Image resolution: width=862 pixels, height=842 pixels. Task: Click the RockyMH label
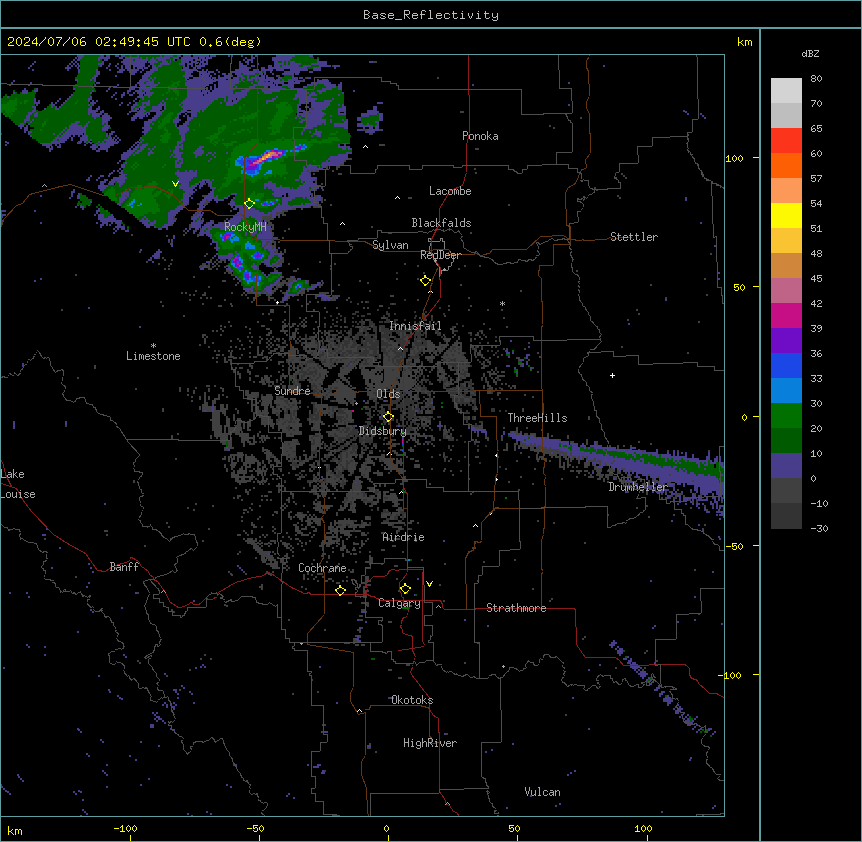click(245, 227)
